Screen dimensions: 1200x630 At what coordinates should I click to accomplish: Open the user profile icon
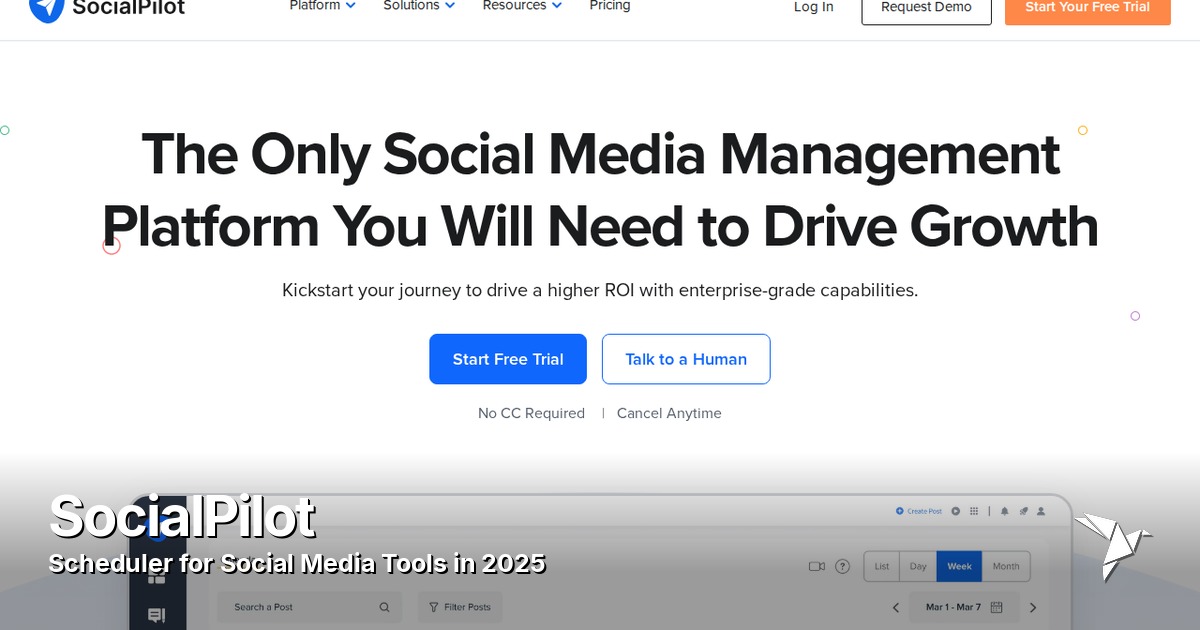click(1041, 511)
